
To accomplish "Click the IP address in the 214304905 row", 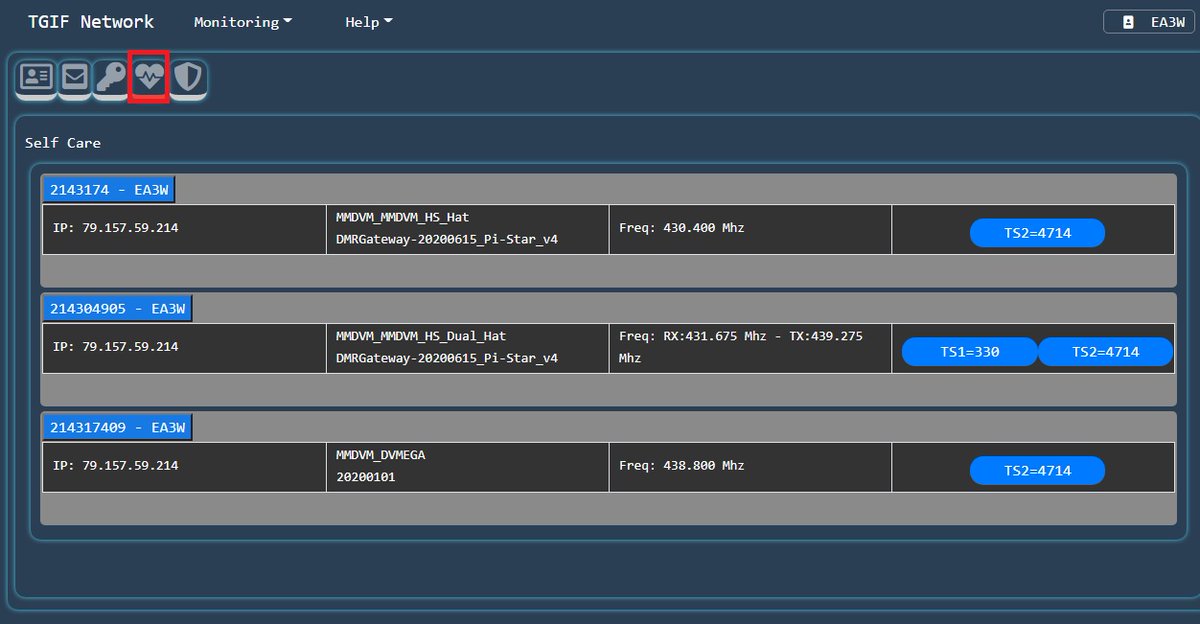I will click(116, 347).
